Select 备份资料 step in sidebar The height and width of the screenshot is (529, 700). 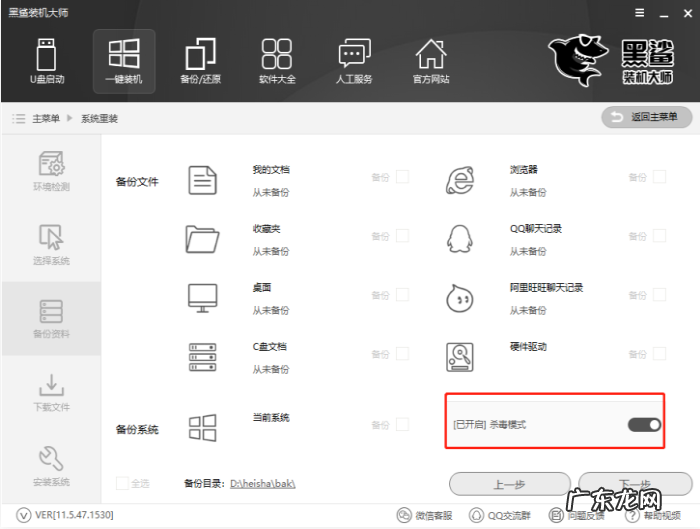[x=51, y=319]
